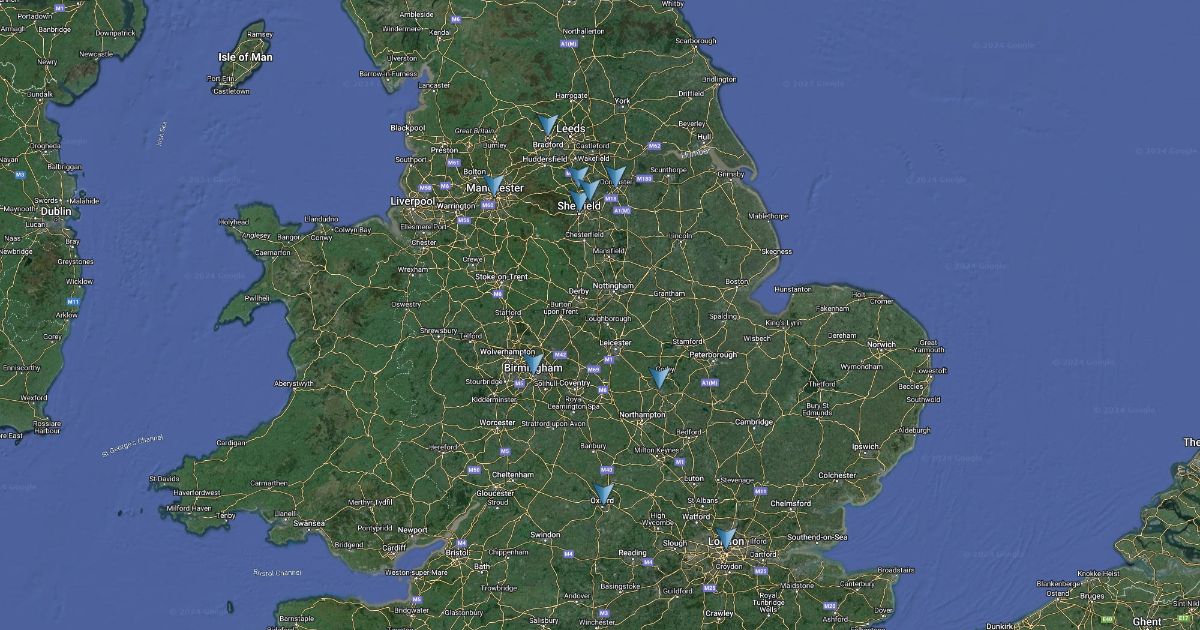Image resolution: width=1200 pixels, height=630 pixels.
Task: Click the Cambridge city label
Action: (x=754, y=422)
